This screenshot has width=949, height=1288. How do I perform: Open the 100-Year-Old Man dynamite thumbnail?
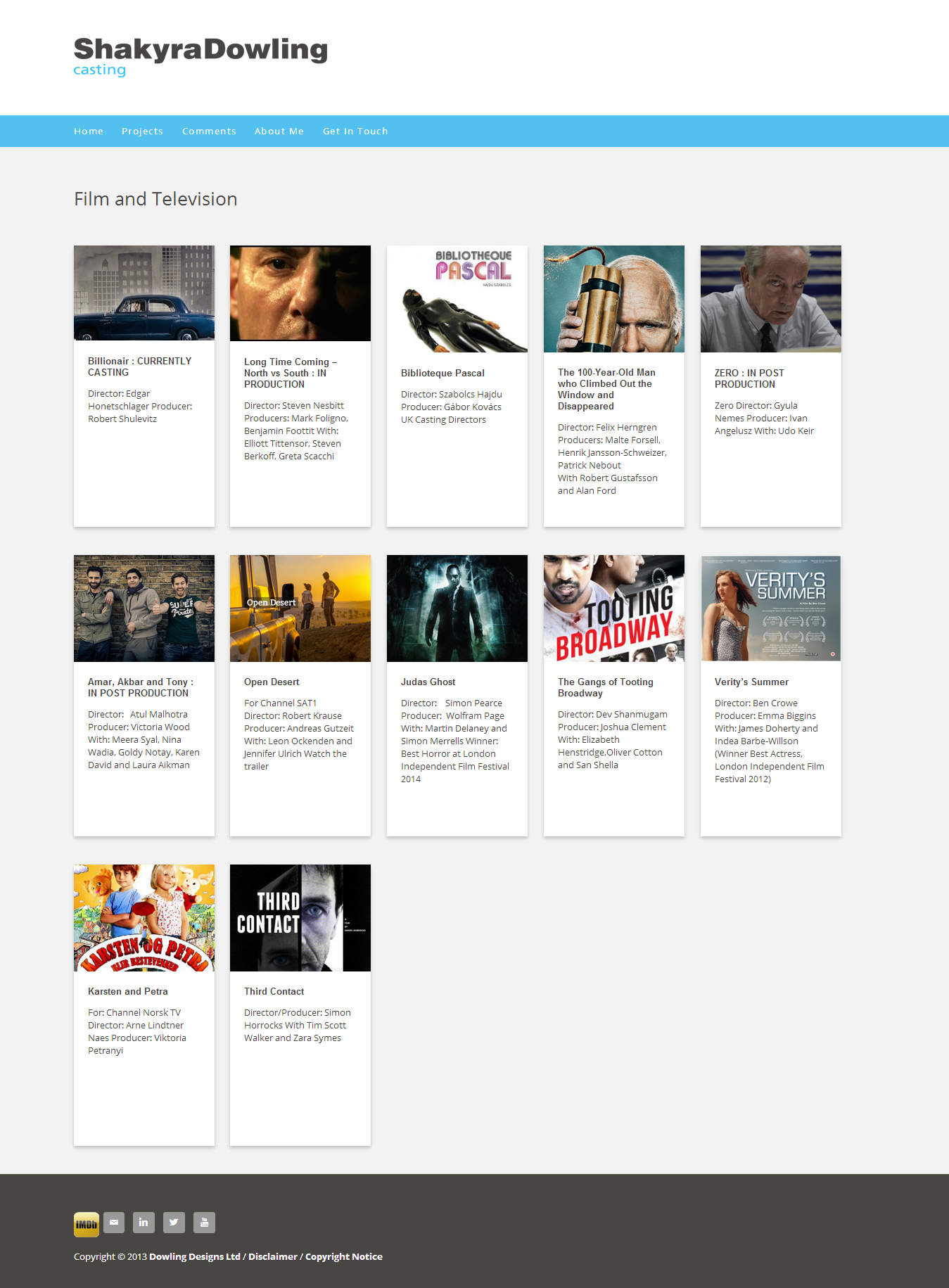pyautogui.click(x=614, y=299)
